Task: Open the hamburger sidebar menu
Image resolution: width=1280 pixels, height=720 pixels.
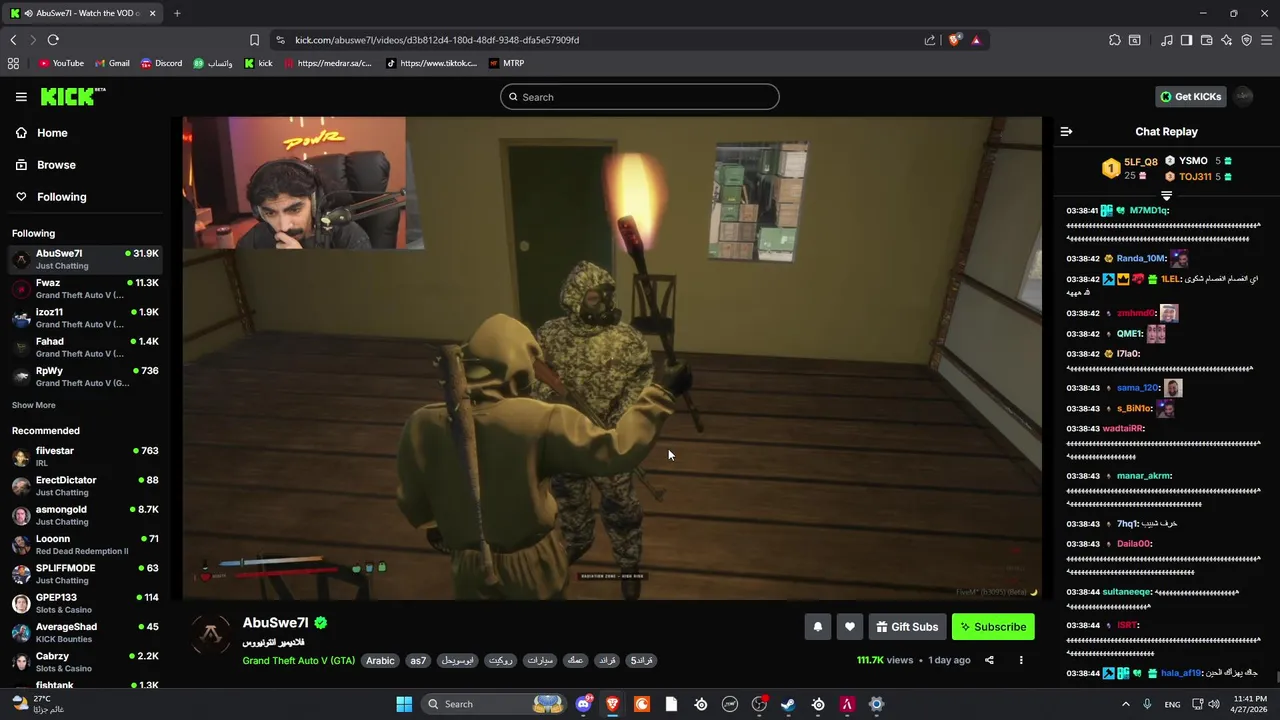Action: (21, 97)
